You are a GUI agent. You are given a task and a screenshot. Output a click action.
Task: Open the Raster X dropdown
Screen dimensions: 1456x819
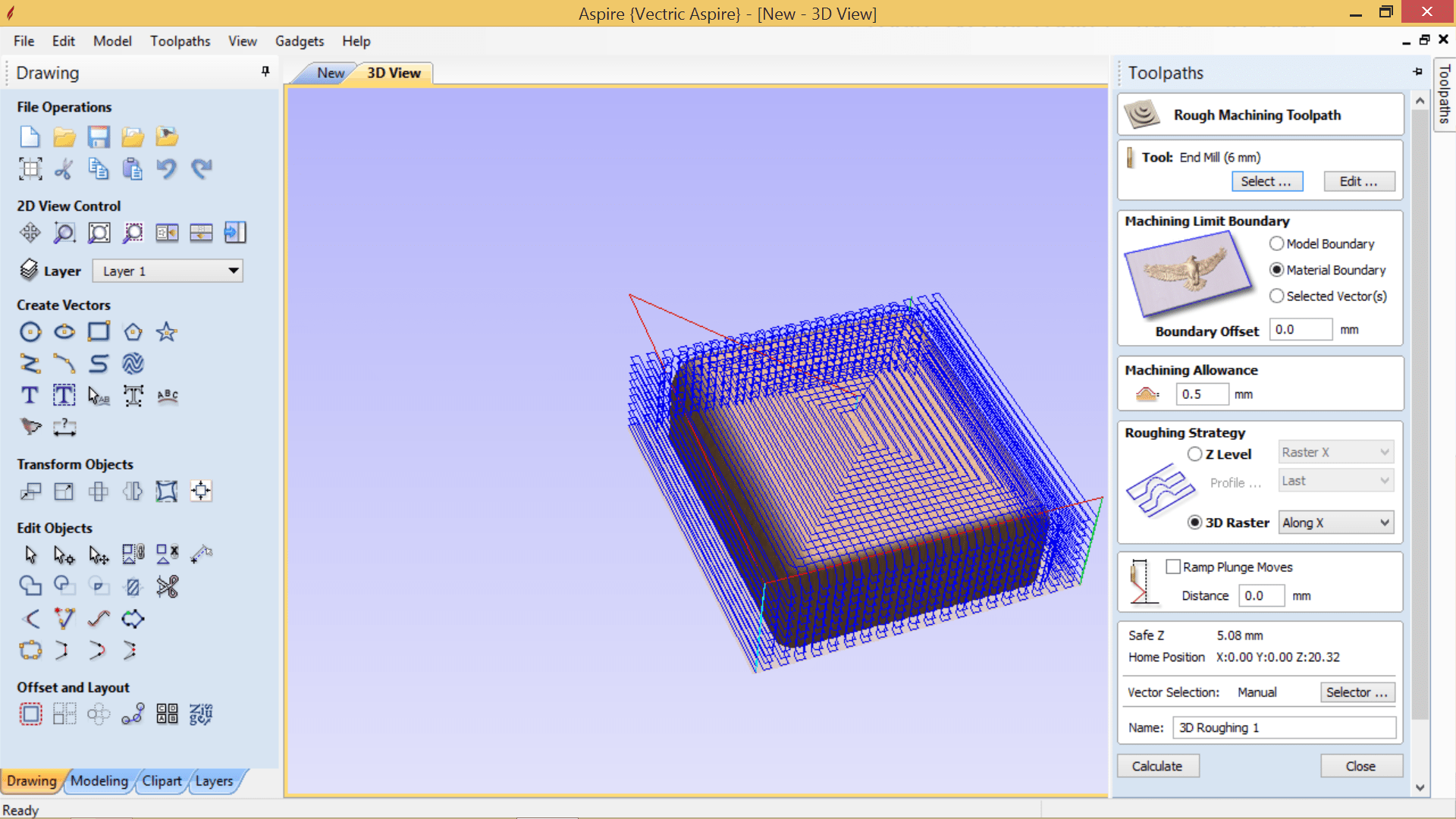click(x=1336, y=452)
